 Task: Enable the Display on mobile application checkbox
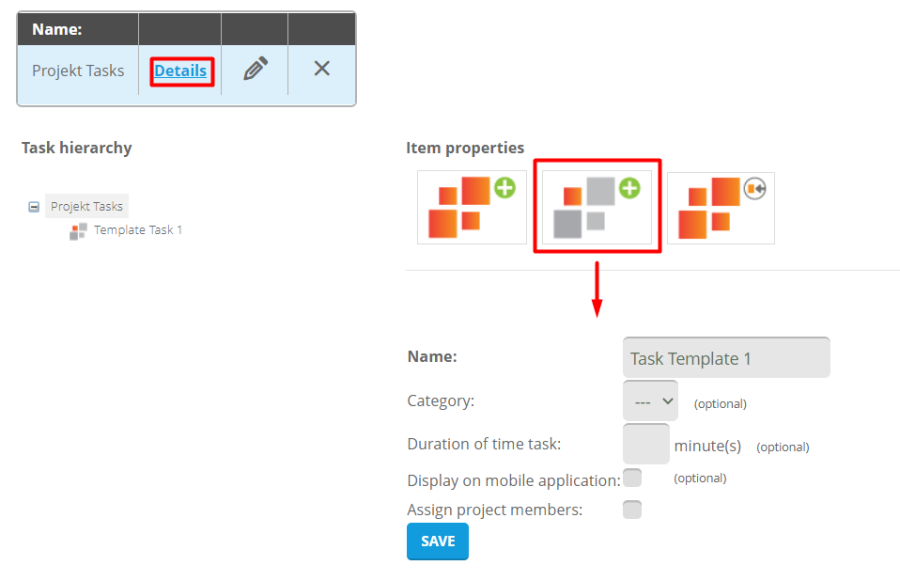click(632, 478)
